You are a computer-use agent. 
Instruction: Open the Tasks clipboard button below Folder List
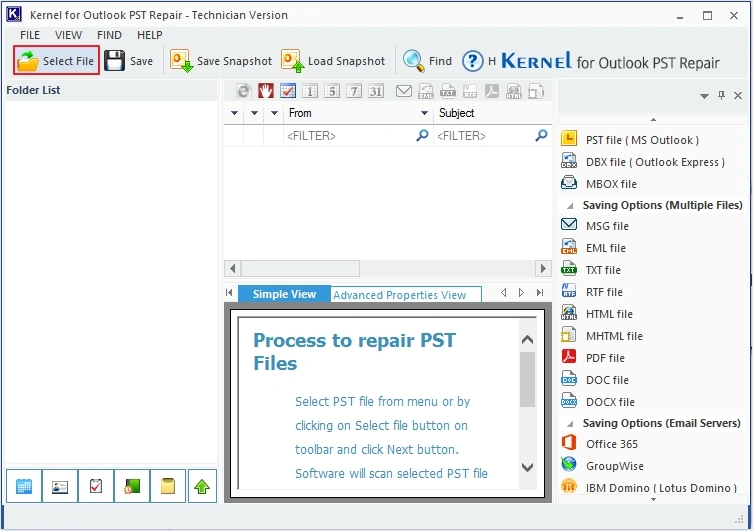tap(96, 486)
